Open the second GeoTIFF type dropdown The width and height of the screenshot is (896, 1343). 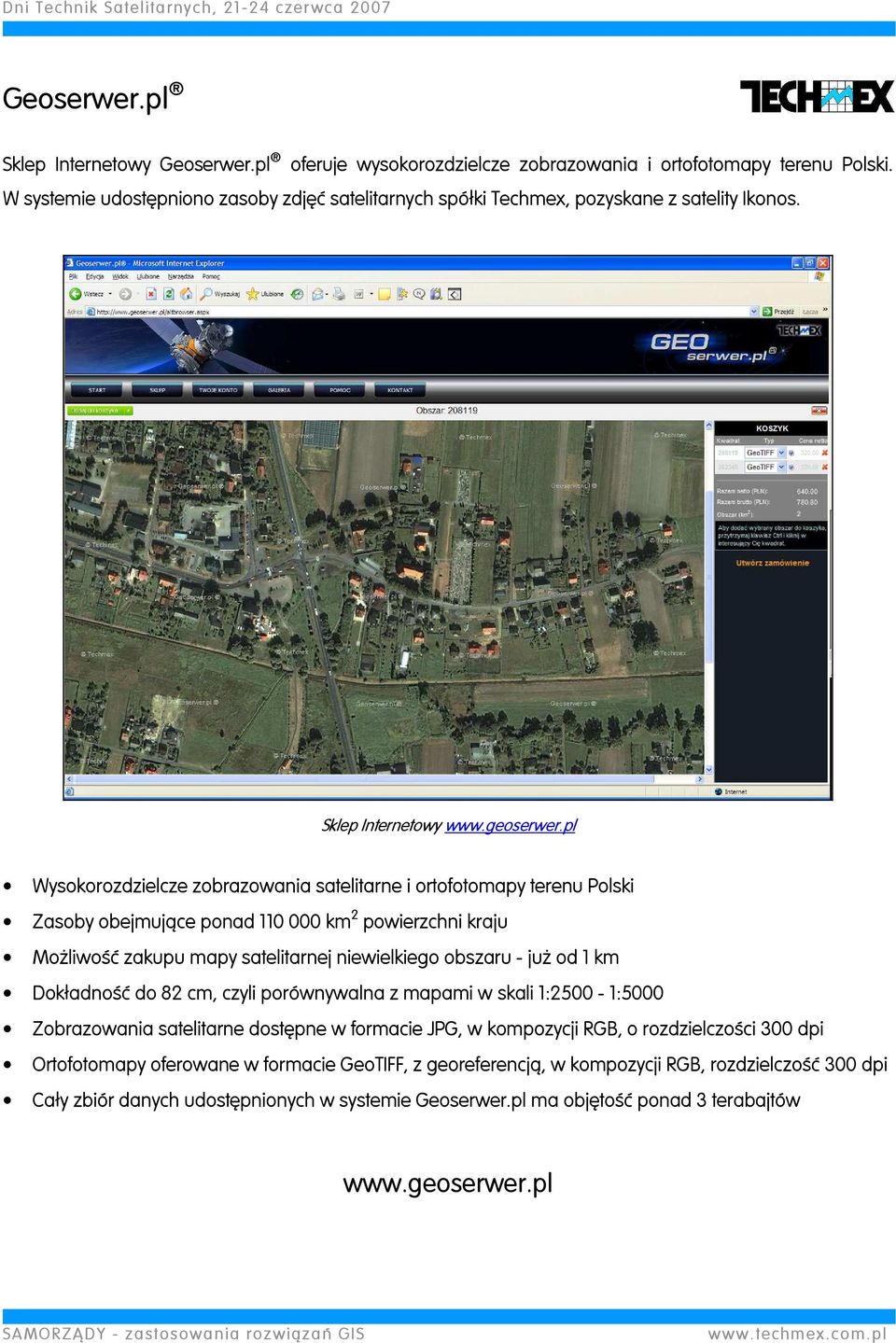(x=781, y=467)
